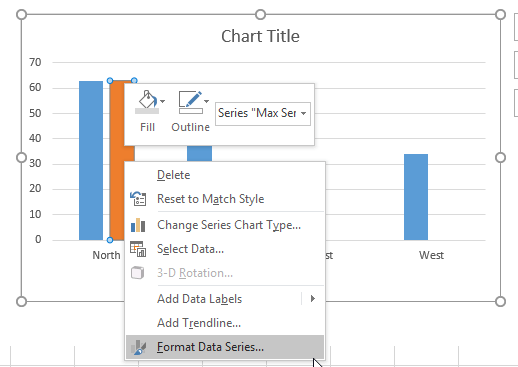The width and height of the screenshot is (518, 367).
Task: Click the 70 vertical axis value
Action: [x=35, y=62]
